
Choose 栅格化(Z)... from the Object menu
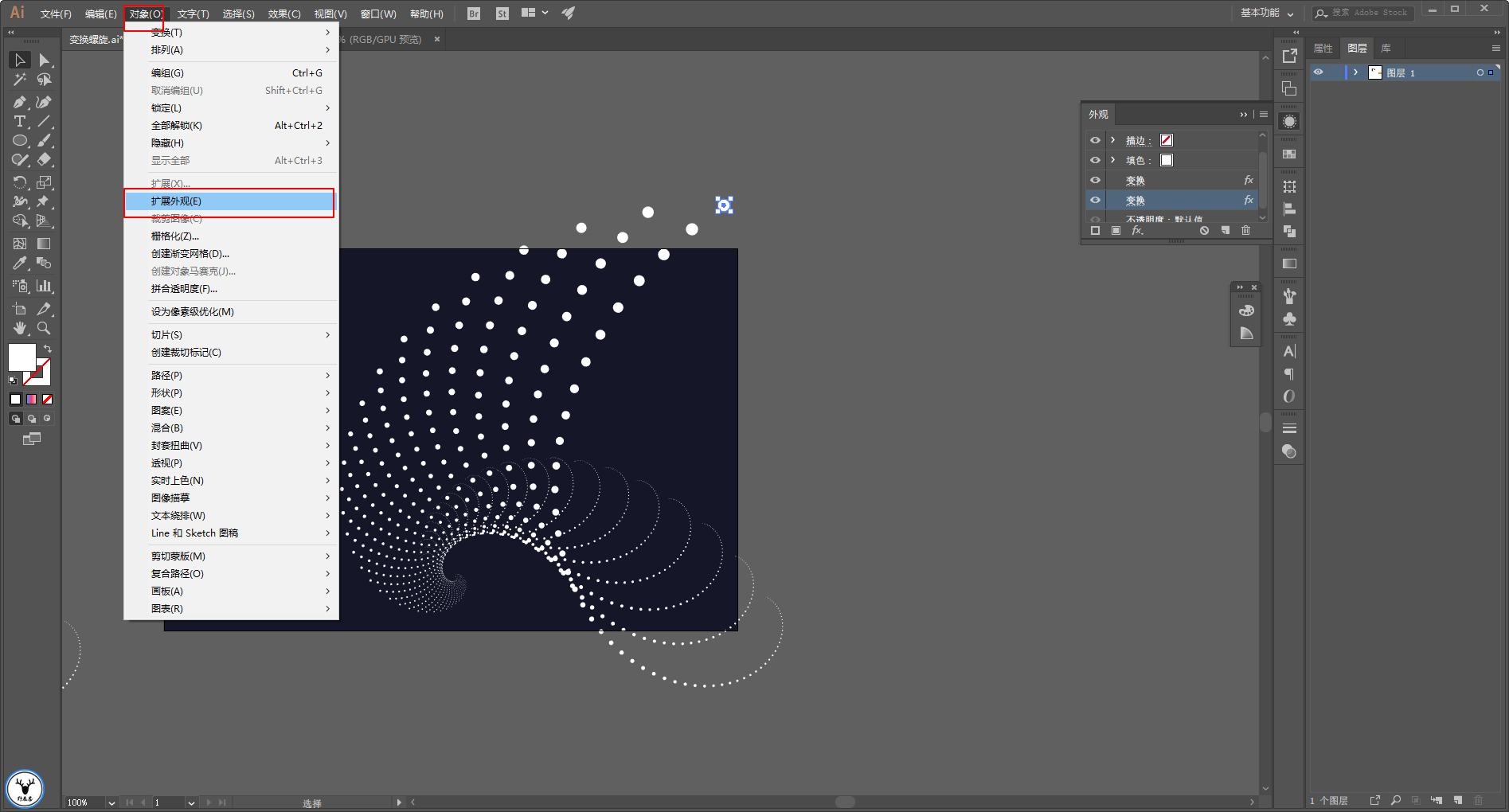tap(231, 236)
